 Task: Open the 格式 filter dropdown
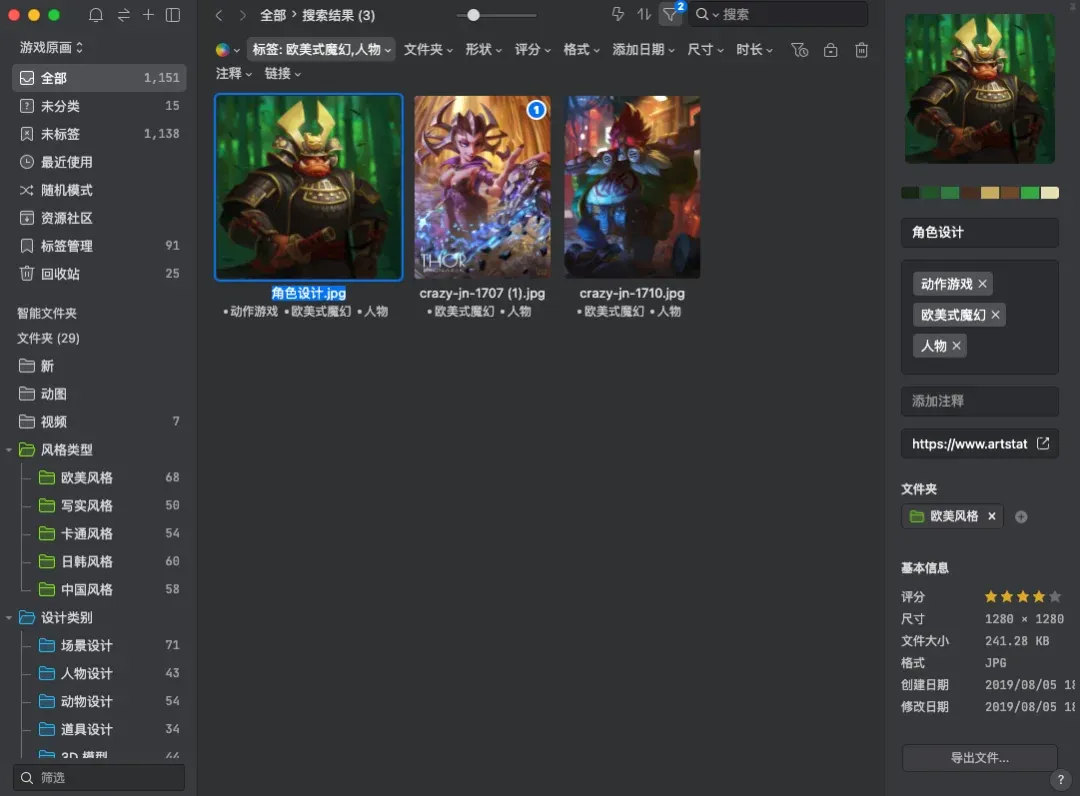(x=581, y=50)
